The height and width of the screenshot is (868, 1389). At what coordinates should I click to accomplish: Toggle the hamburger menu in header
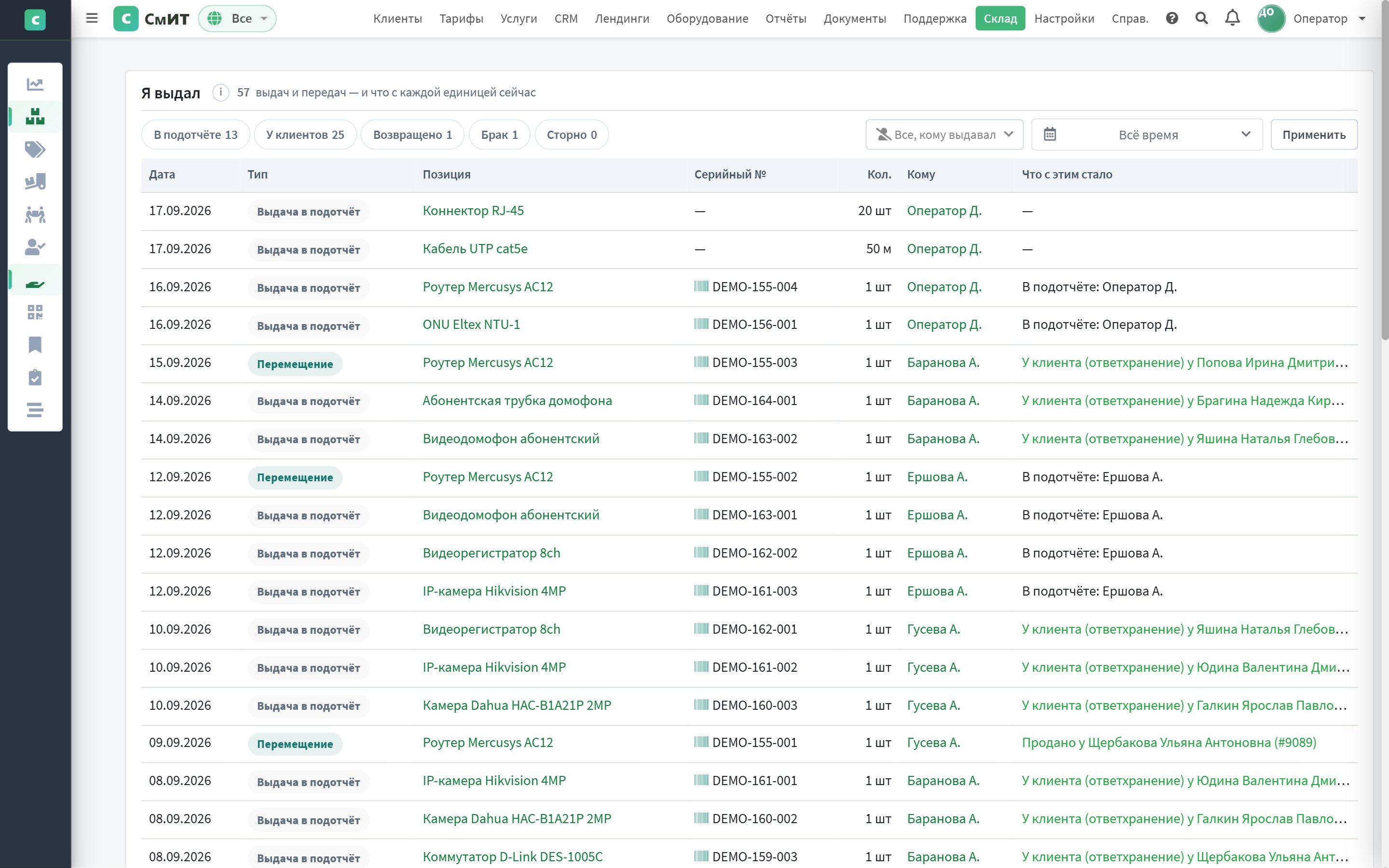tap(92, 18)
